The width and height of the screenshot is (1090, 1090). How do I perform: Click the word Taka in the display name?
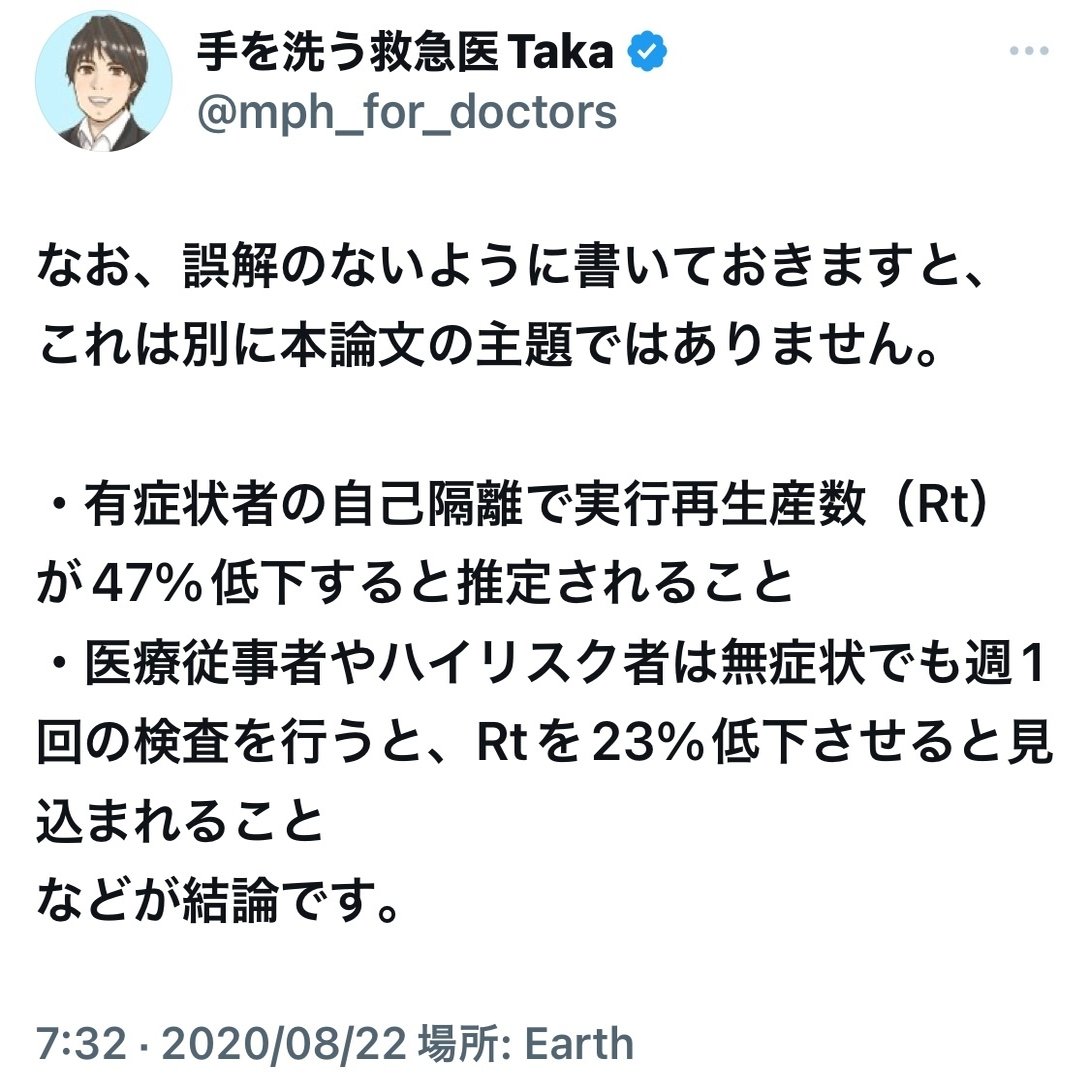point(561,52)
